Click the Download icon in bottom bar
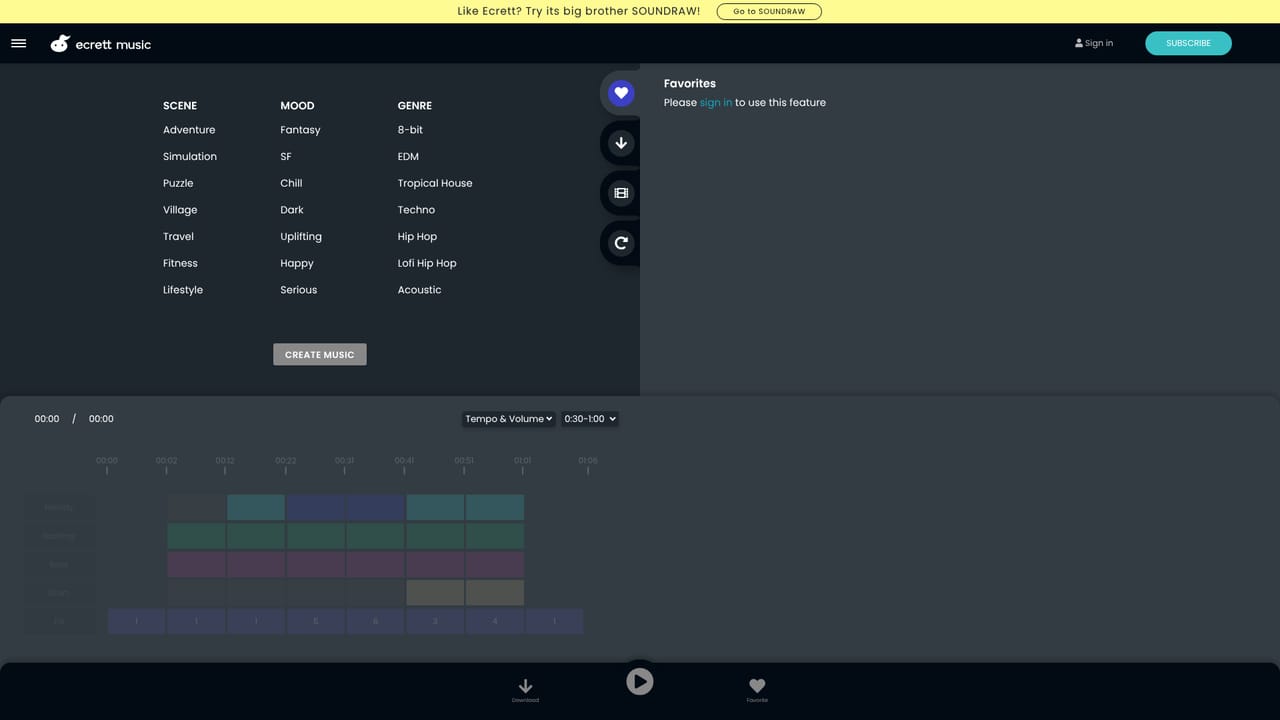Screen dimensions: 1280x720 point(525,688)
